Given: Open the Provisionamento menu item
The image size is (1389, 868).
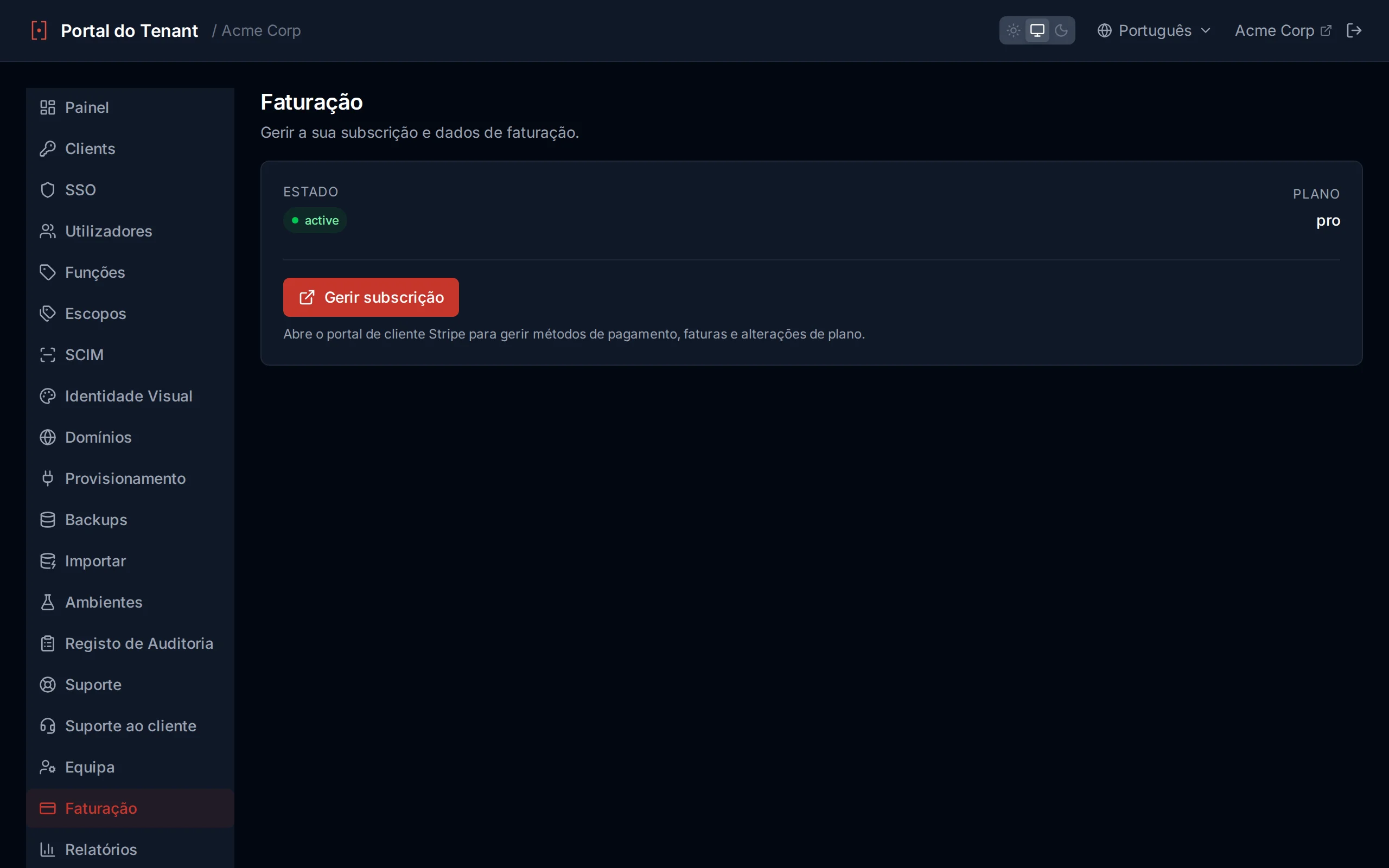Looking at the screenshot, I should click(130, 479).
